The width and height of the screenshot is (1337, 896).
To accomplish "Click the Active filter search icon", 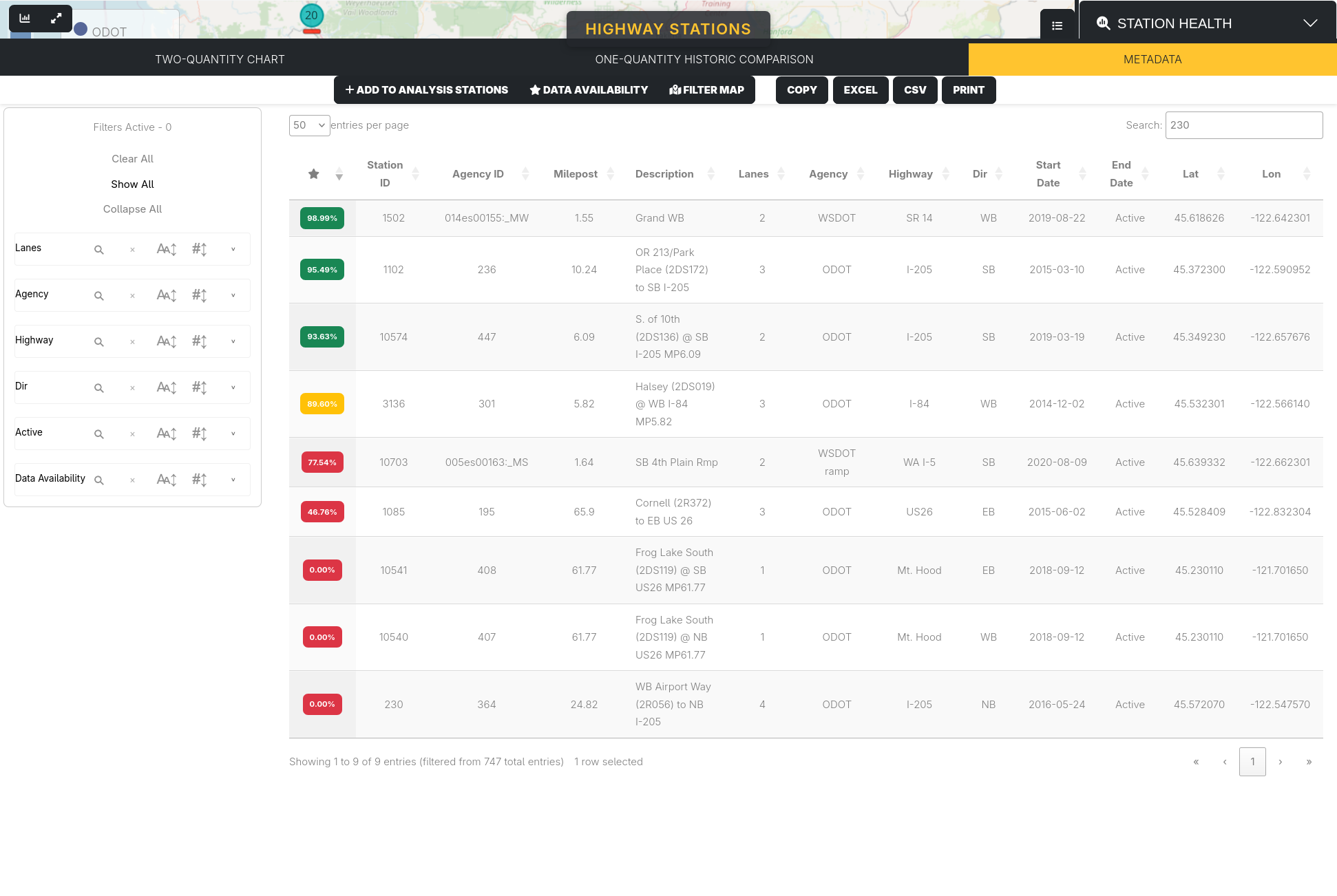I will [99, 434].
